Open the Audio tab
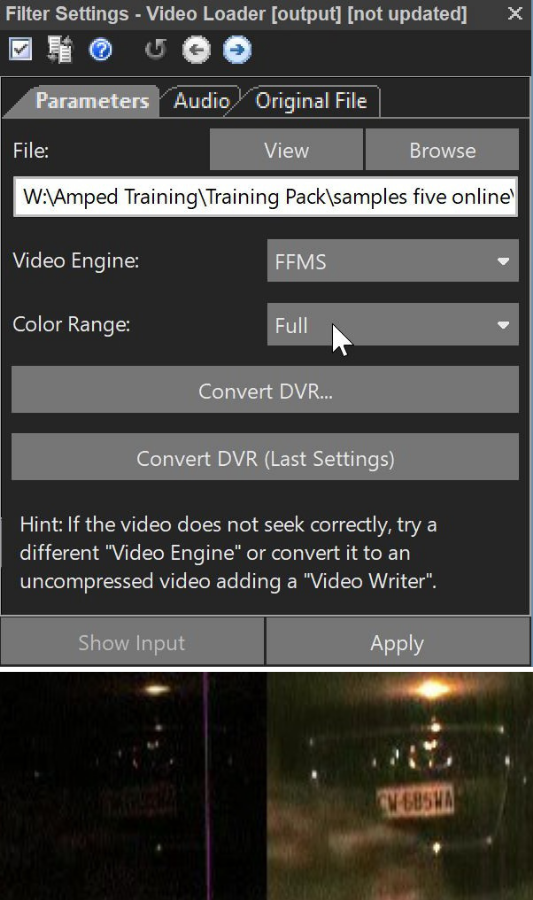This screenshot has height=900, width=533. [201, 102]
